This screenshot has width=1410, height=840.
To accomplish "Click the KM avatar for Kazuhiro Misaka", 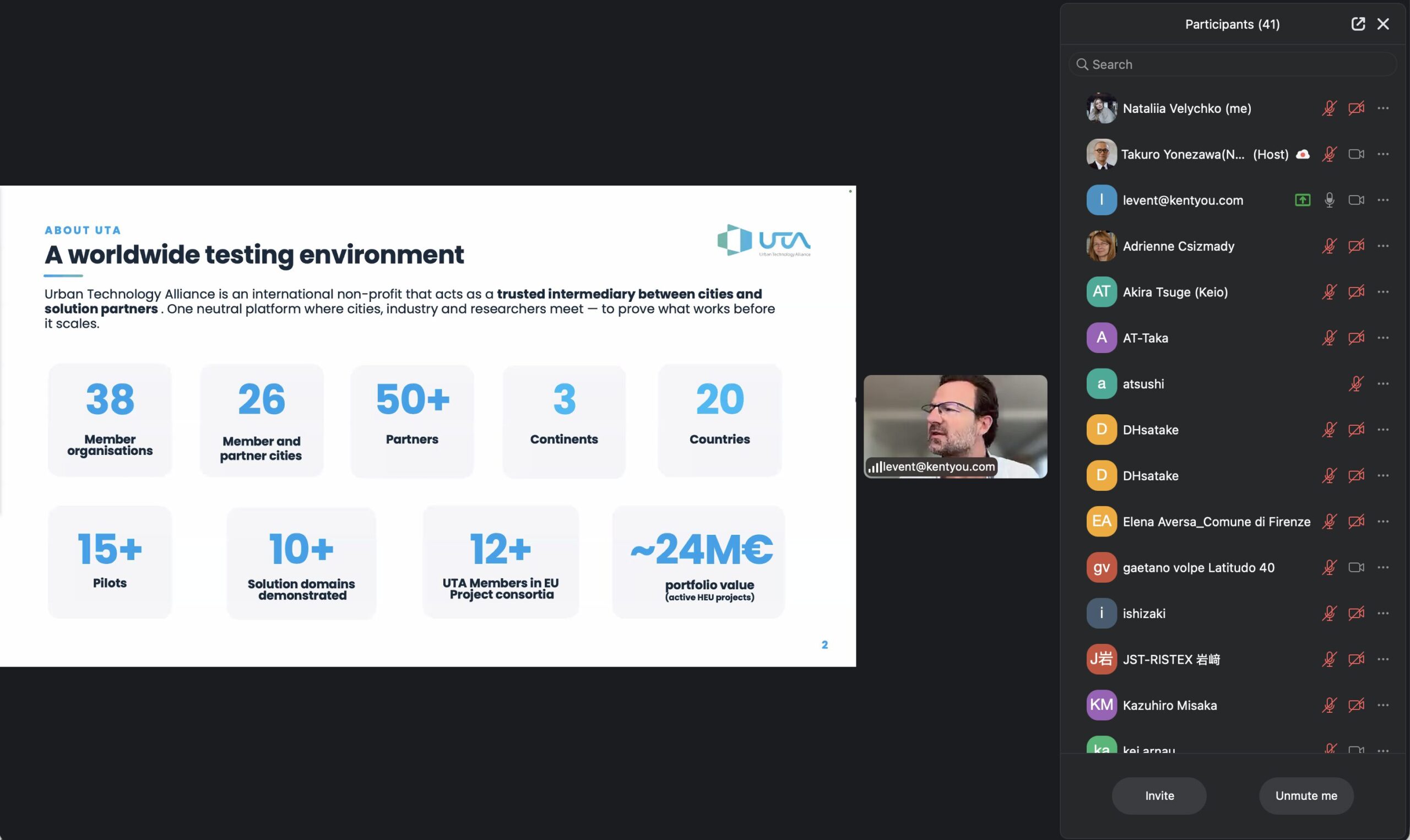I will (1101, 704).
